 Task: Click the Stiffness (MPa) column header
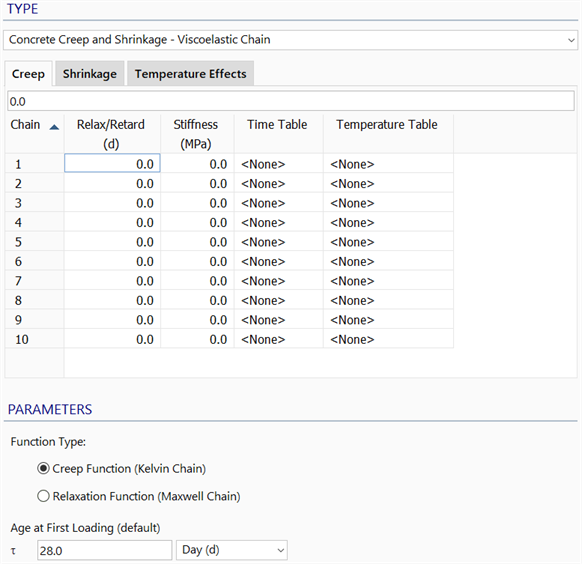tap(197, 134)
